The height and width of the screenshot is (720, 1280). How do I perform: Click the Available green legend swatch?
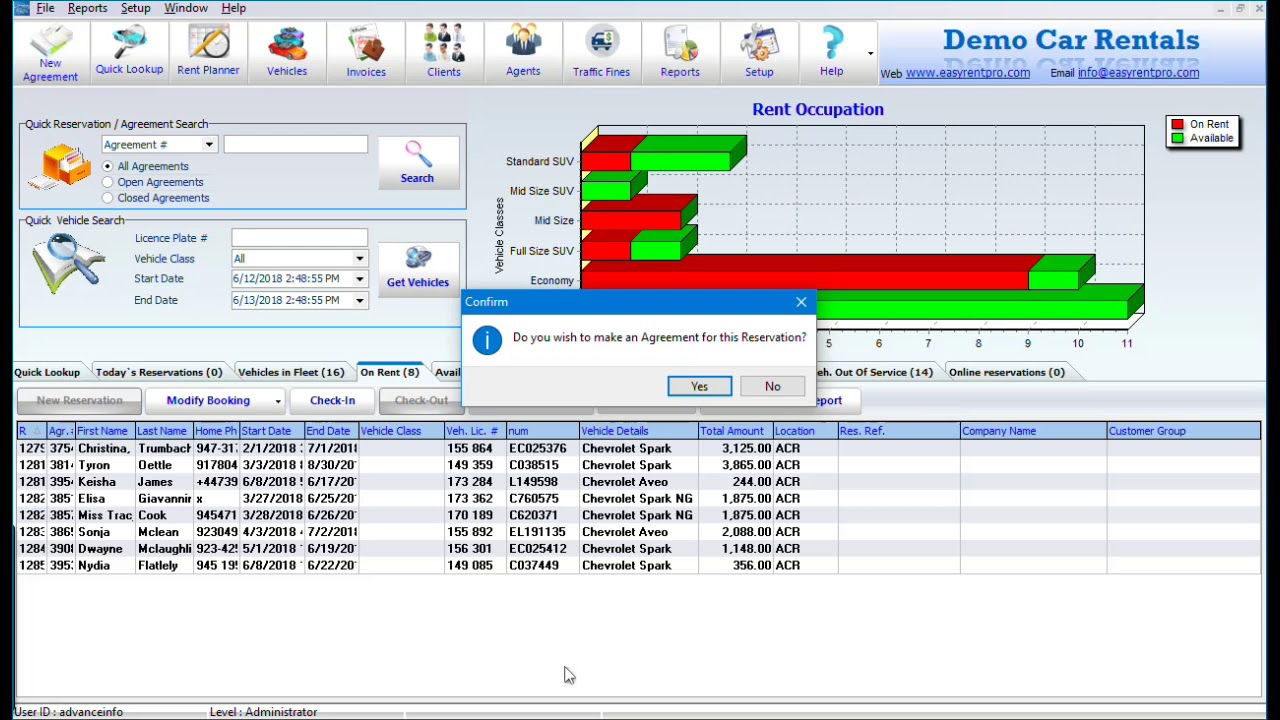pos(1177,138)
